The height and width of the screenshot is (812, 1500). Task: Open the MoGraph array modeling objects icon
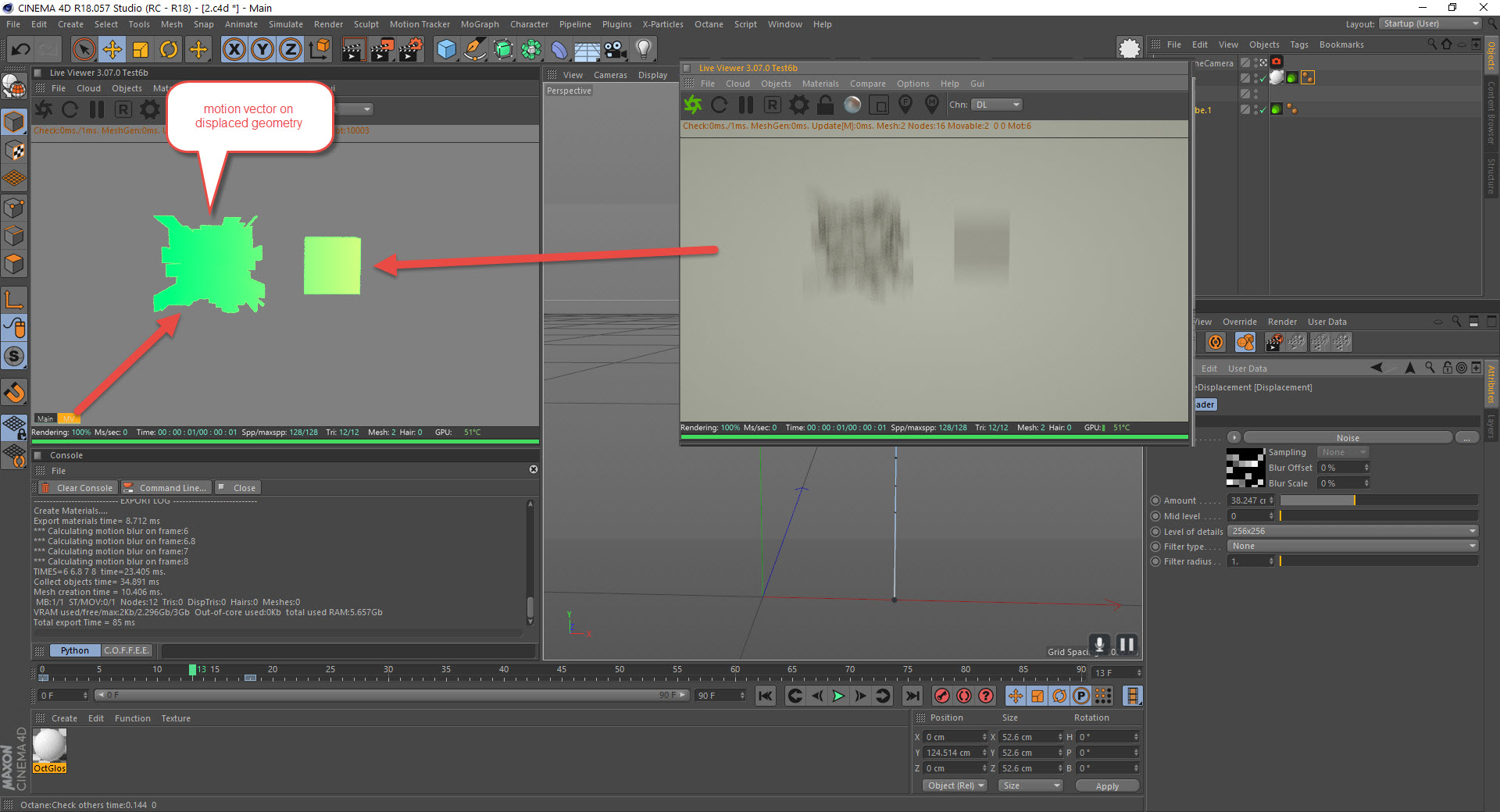click(x=531, y=50)
